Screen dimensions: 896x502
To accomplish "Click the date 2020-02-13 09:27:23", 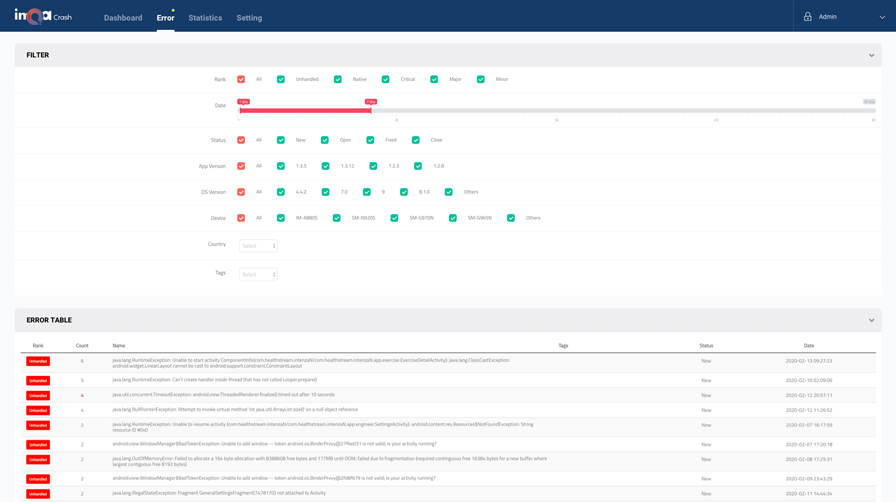I will click(809, 361).
